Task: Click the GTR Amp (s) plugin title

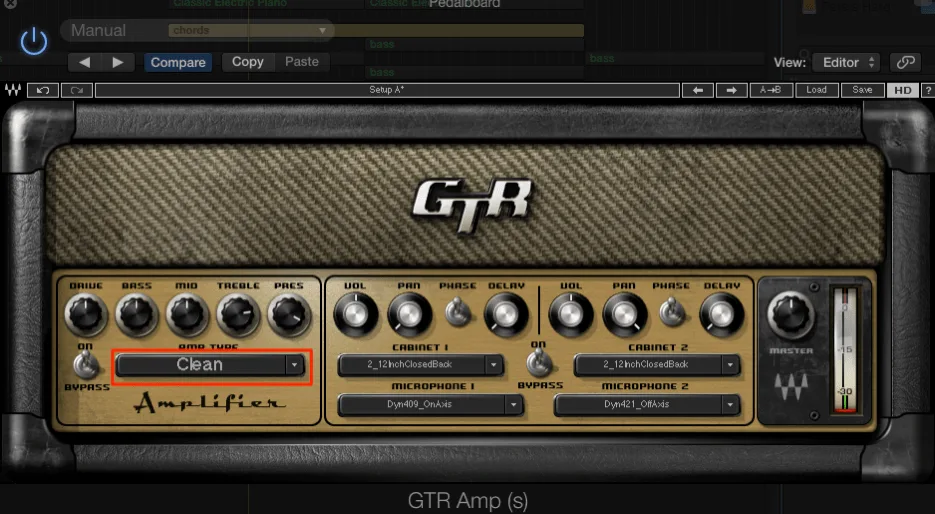Action: point(468,501)
